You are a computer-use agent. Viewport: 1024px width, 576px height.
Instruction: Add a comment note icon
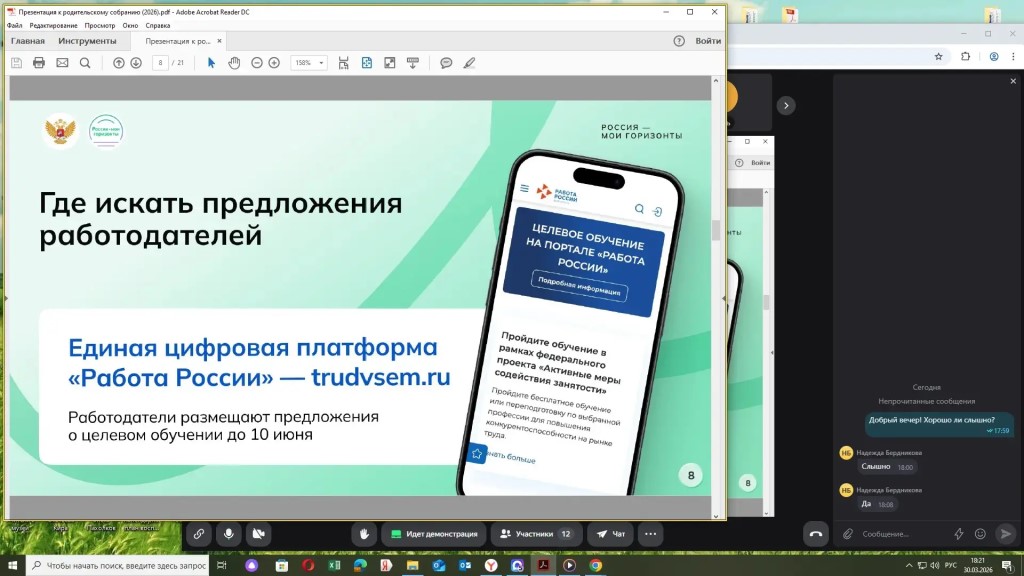coord(446,63)
